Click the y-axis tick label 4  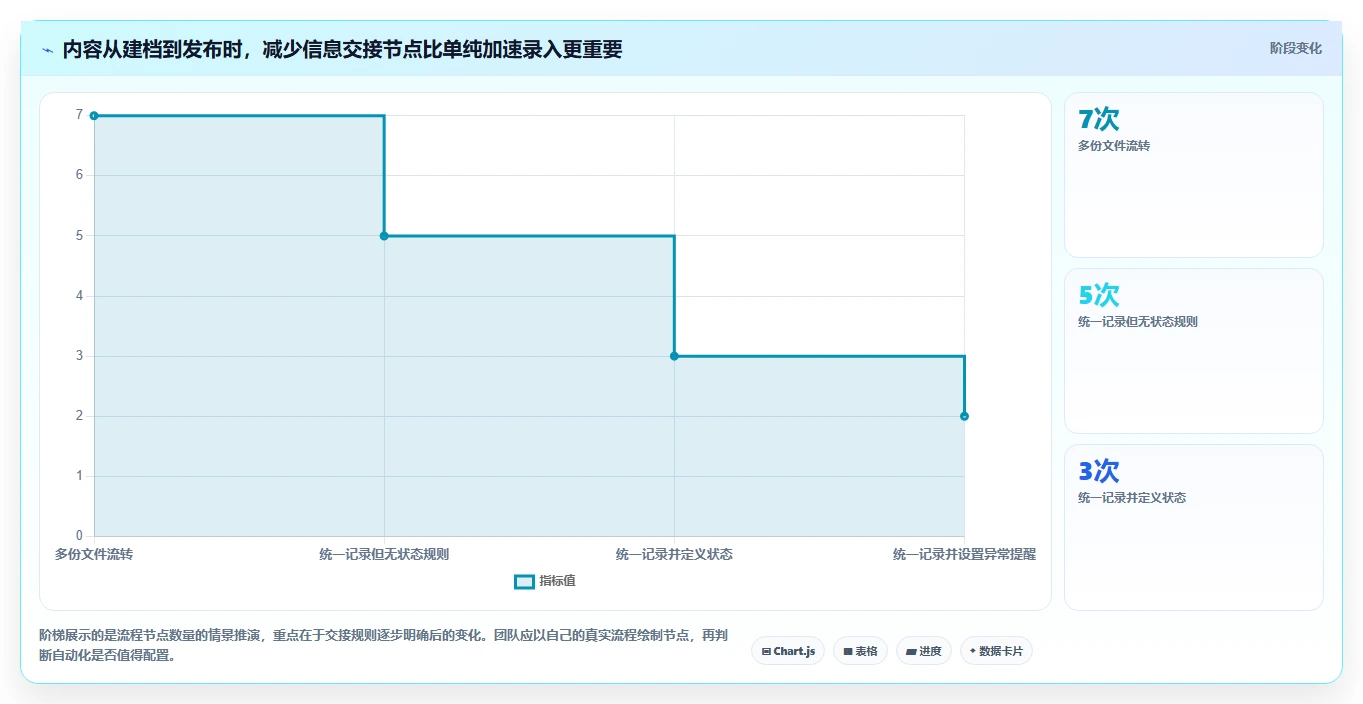point(79,295)
